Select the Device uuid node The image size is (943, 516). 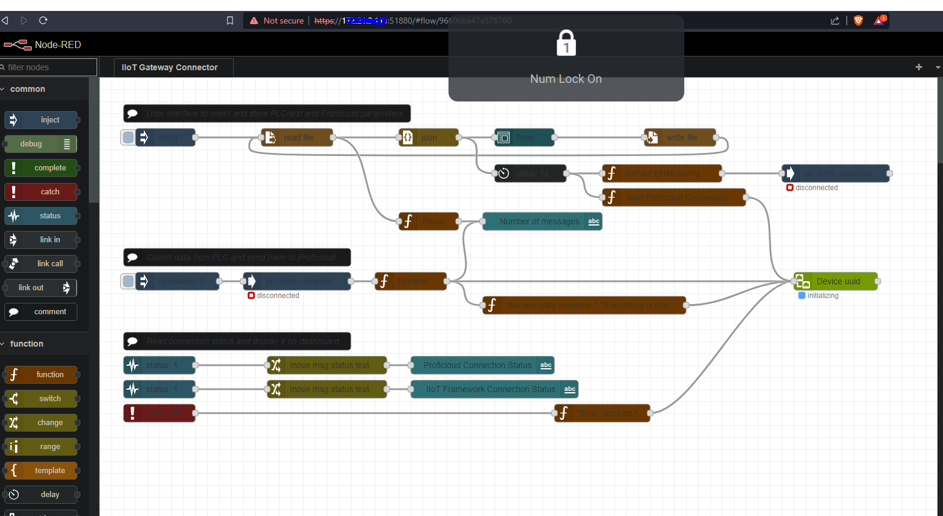(x=836, y=282)
